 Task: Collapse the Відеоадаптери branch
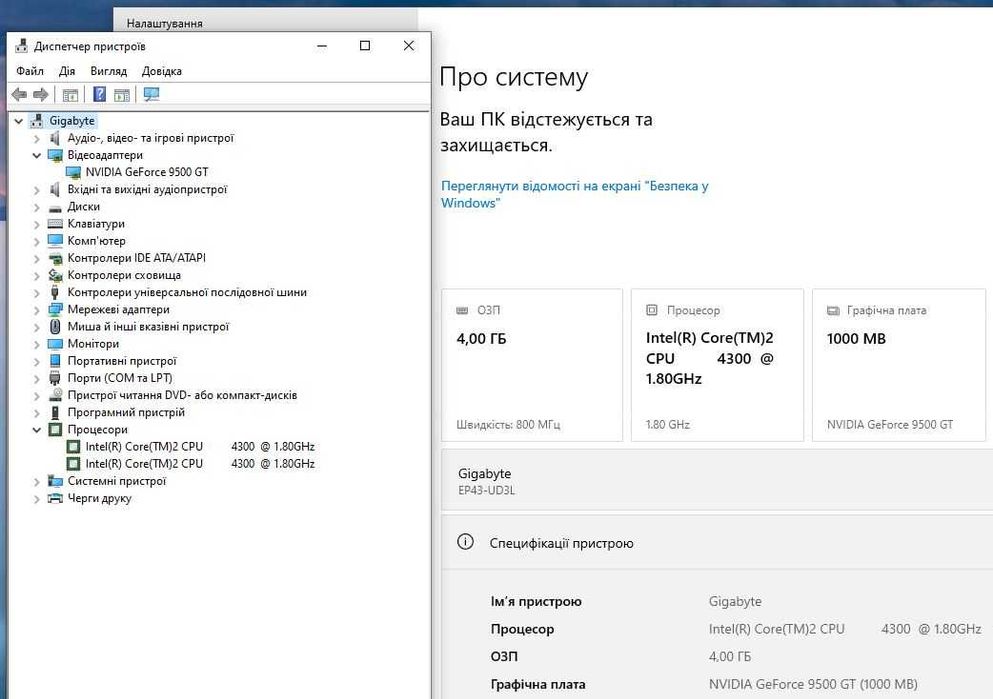[x=37, y=155]
